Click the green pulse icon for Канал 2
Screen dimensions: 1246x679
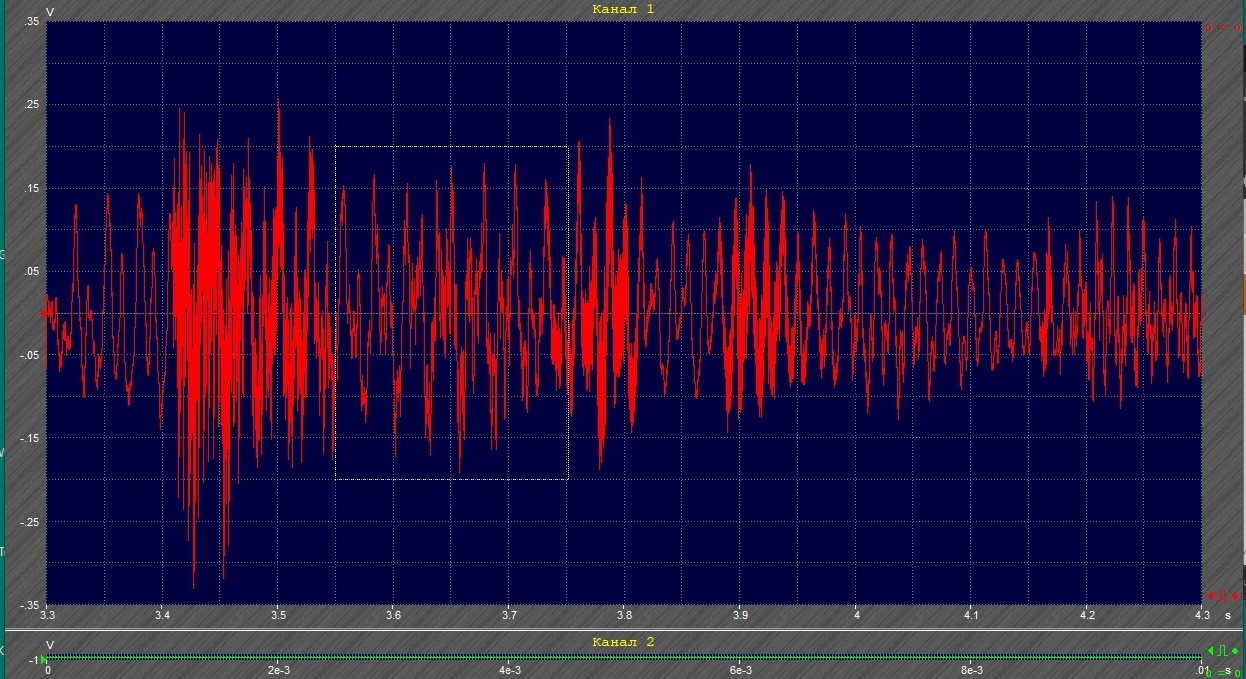pyautogui.click(x=1222, y=651)
